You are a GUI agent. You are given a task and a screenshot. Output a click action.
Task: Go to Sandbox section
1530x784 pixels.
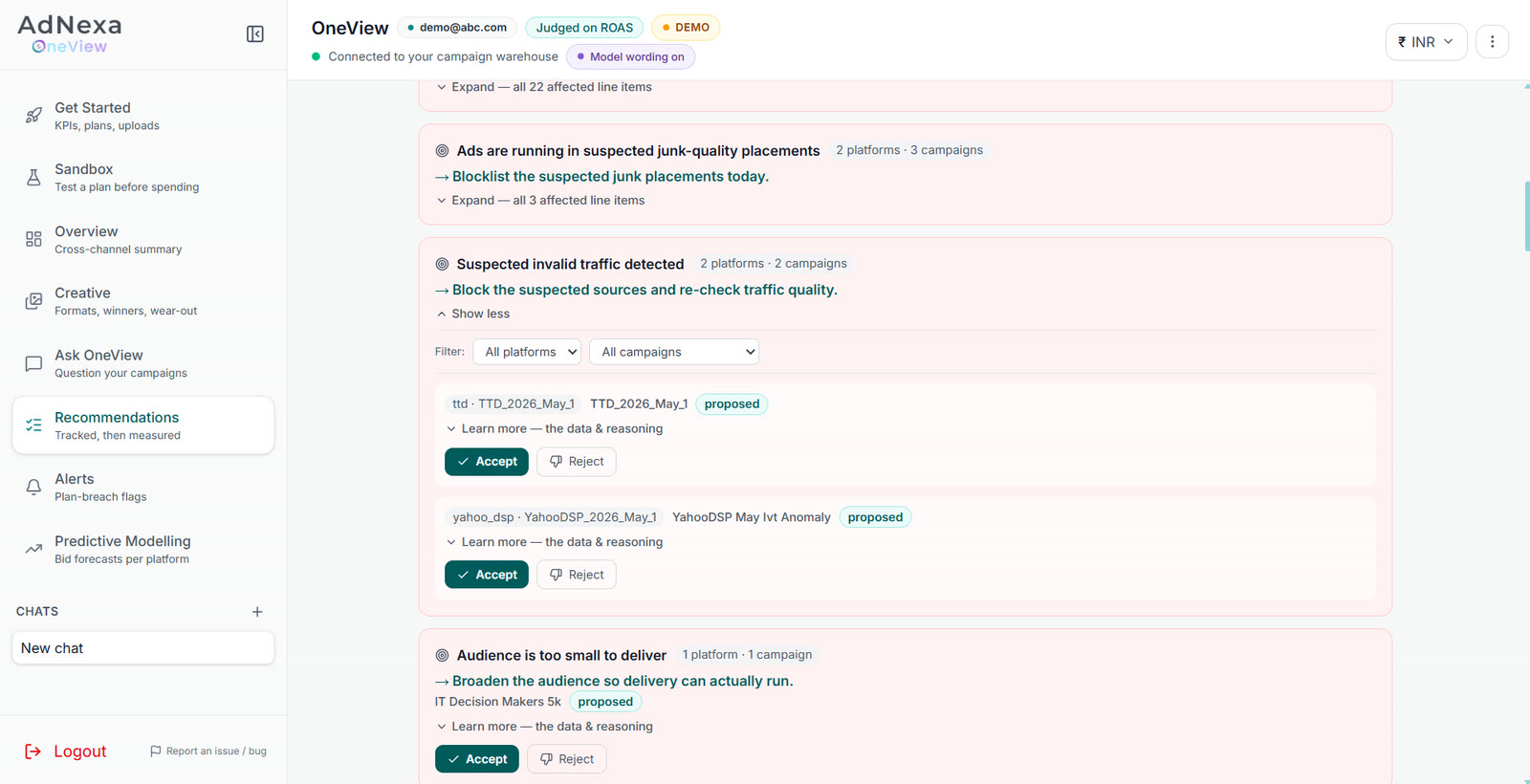pos(143,178)
